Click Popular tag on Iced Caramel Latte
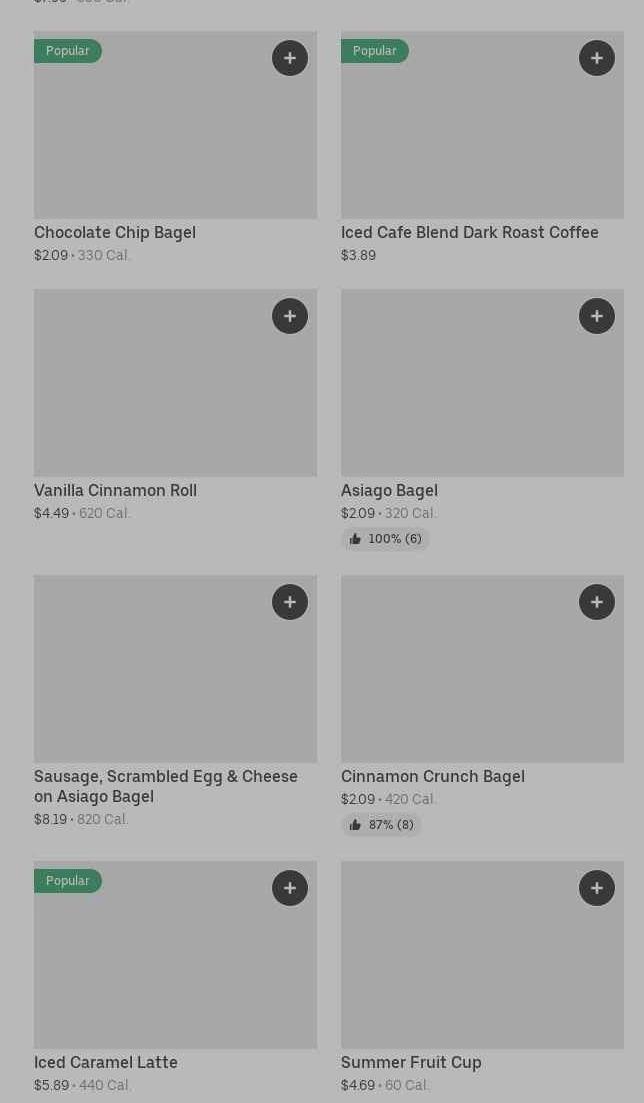 click(x=68, y=881)
